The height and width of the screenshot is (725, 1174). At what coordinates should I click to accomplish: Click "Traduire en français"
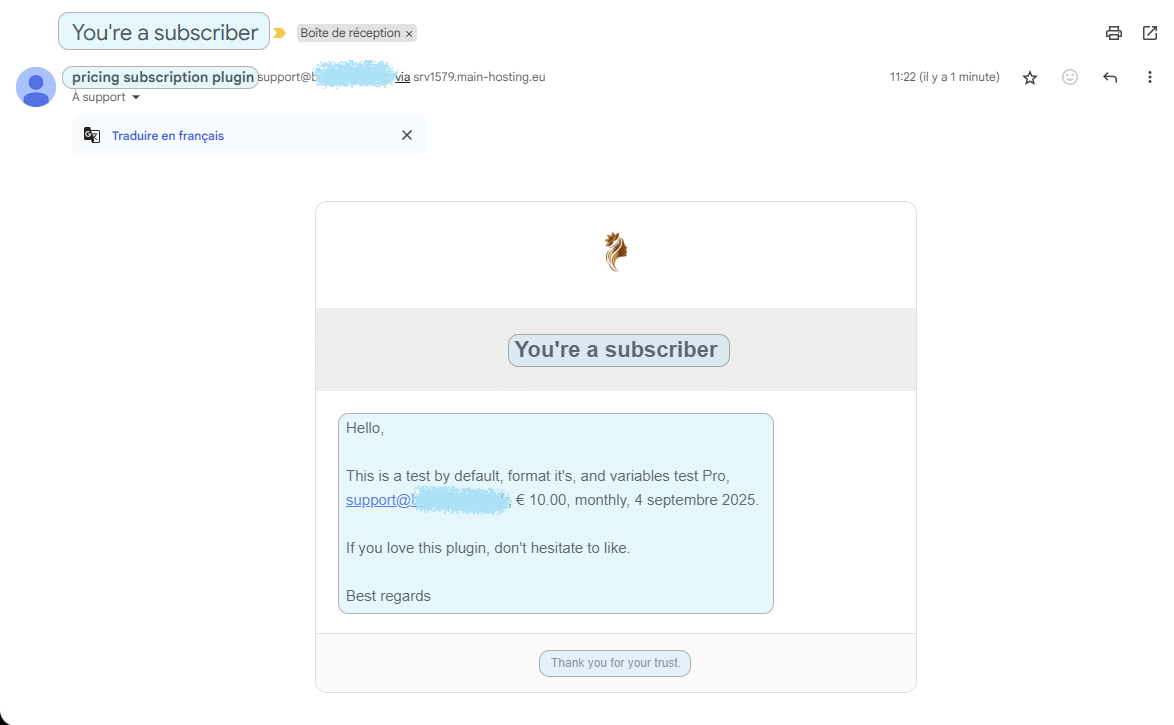tap(168, 136)
